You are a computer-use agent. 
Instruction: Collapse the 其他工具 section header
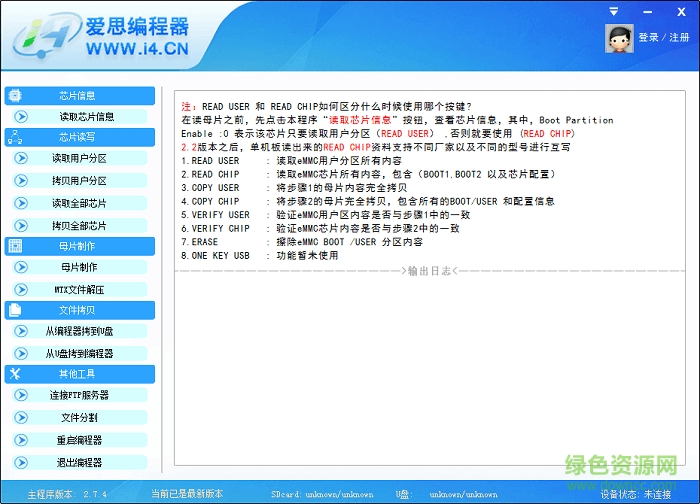tap(79, 374)
